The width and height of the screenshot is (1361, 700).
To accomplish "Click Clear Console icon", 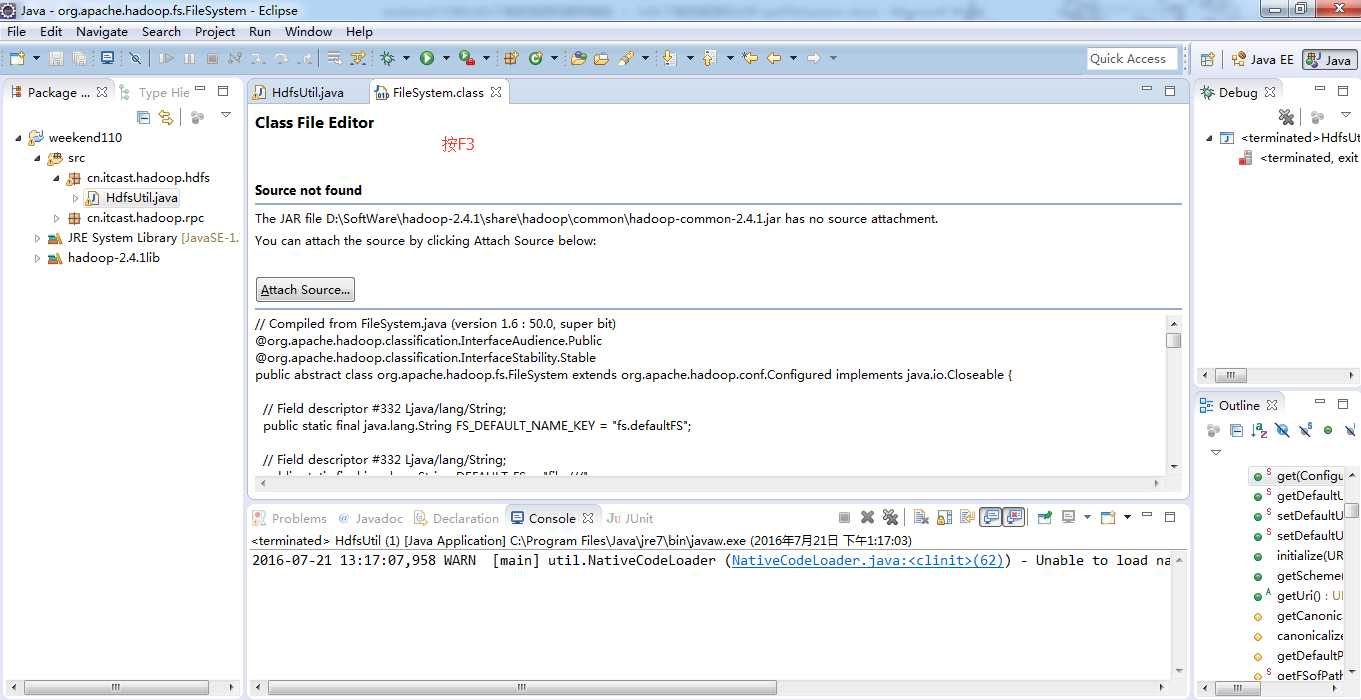I will [920, 517].
